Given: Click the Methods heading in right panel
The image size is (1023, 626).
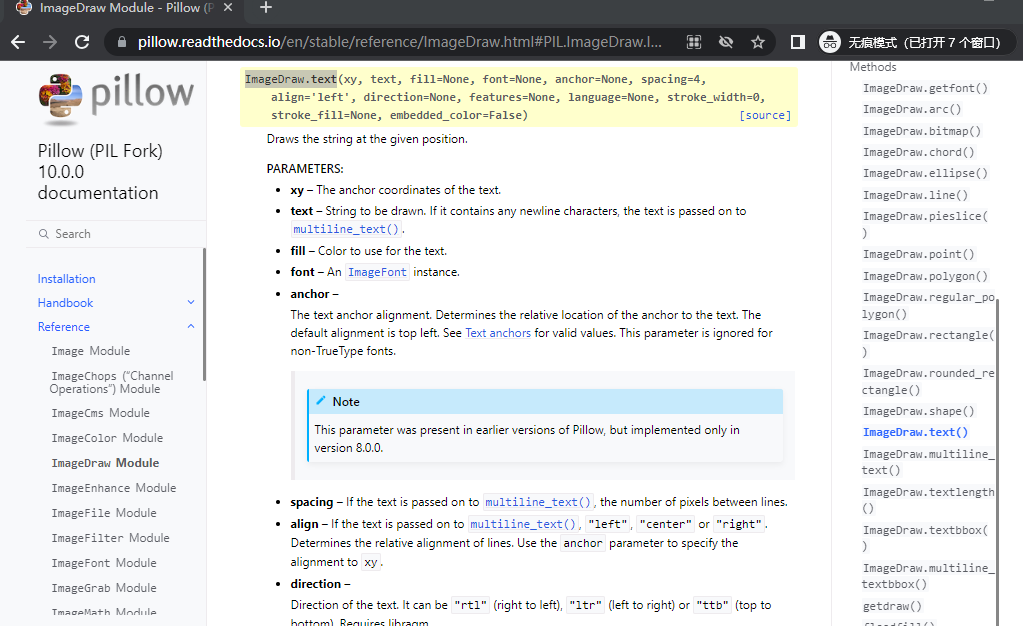Looking at the screenshot, I should (x=873, y=67).
